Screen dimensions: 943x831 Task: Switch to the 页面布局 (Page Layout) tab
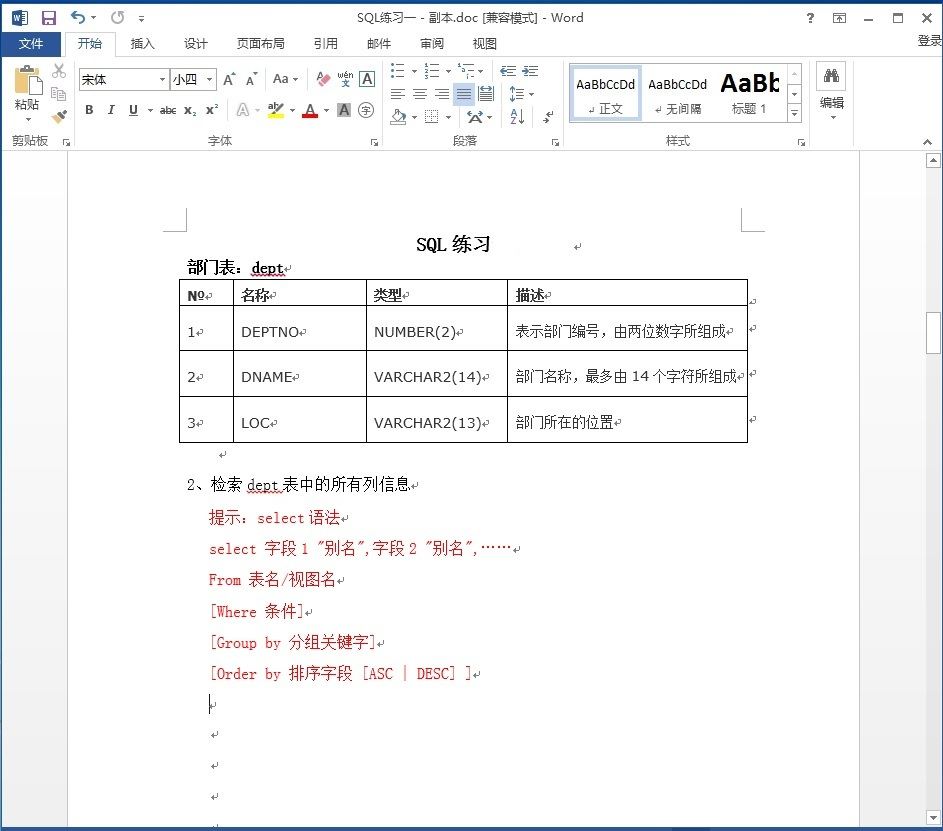pyautogui.click(x=260, y=44)
